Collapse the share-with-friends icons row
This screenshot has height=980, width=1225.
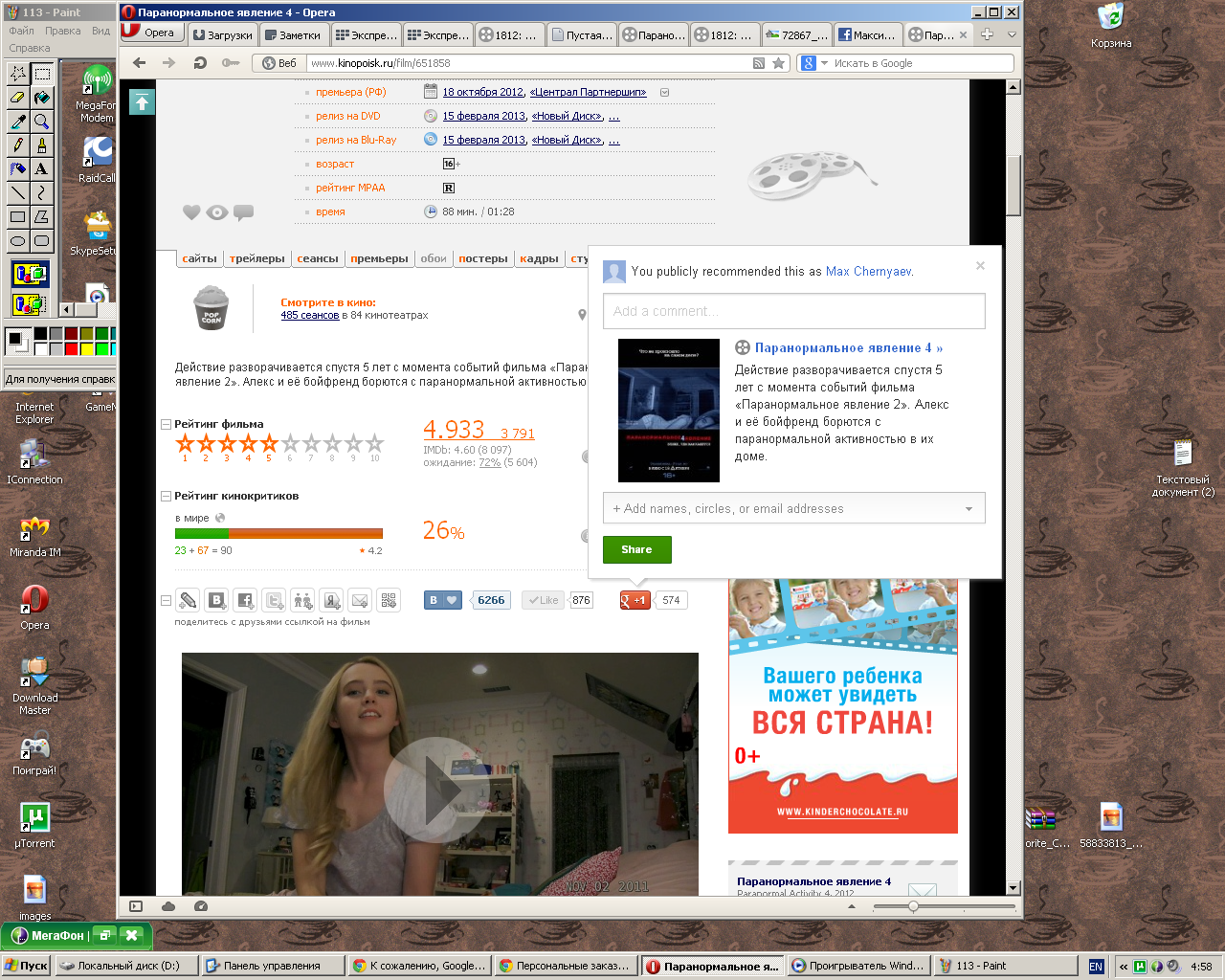pyautogui.click(x=167, y=600)
